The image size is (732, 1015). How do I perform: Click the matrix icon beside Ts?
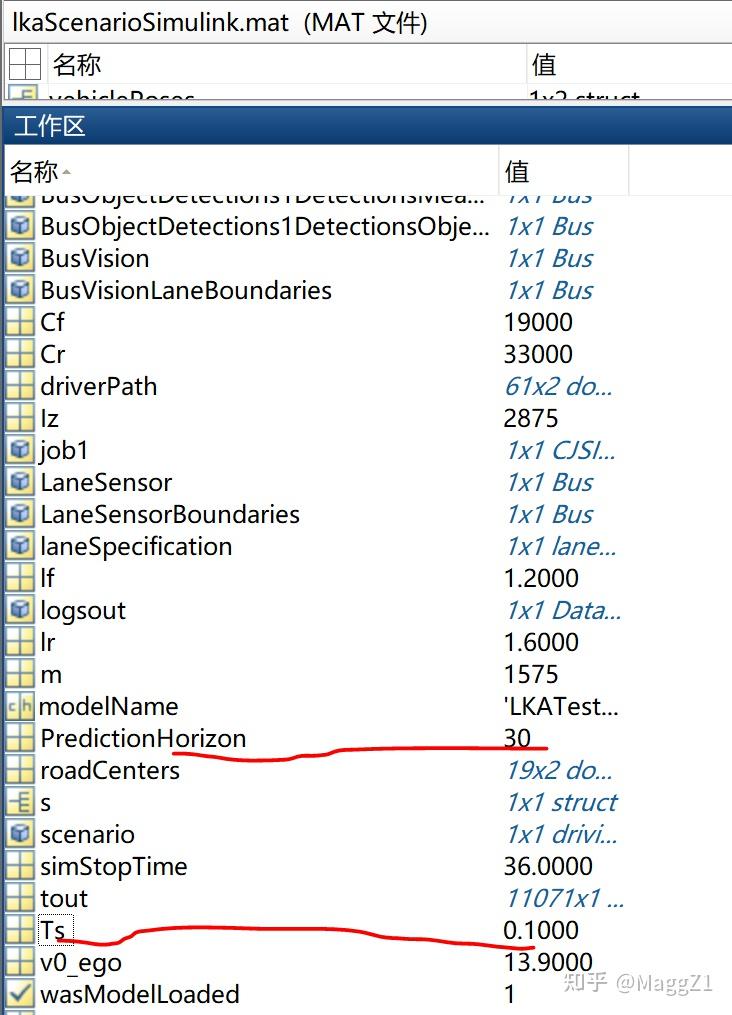[x=20, y=930]
